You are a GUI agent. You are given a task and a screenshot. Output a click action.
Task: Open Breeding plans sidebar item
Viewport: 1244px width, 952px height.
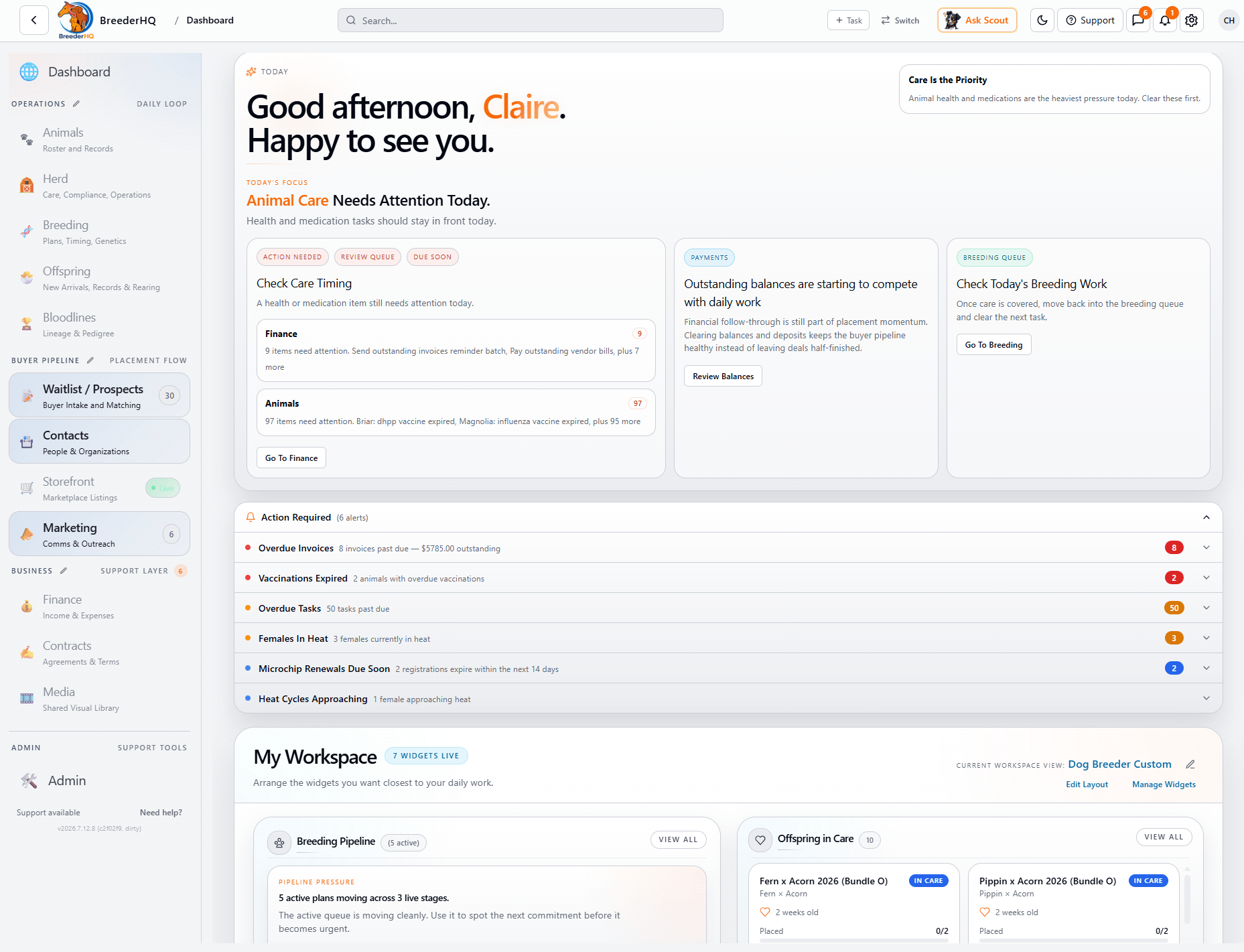click(99, 232)
